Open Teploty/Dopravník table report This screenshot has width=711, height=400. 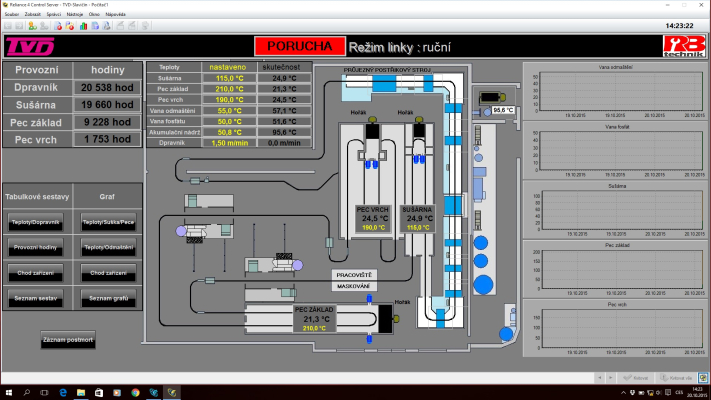pos(35,222)
